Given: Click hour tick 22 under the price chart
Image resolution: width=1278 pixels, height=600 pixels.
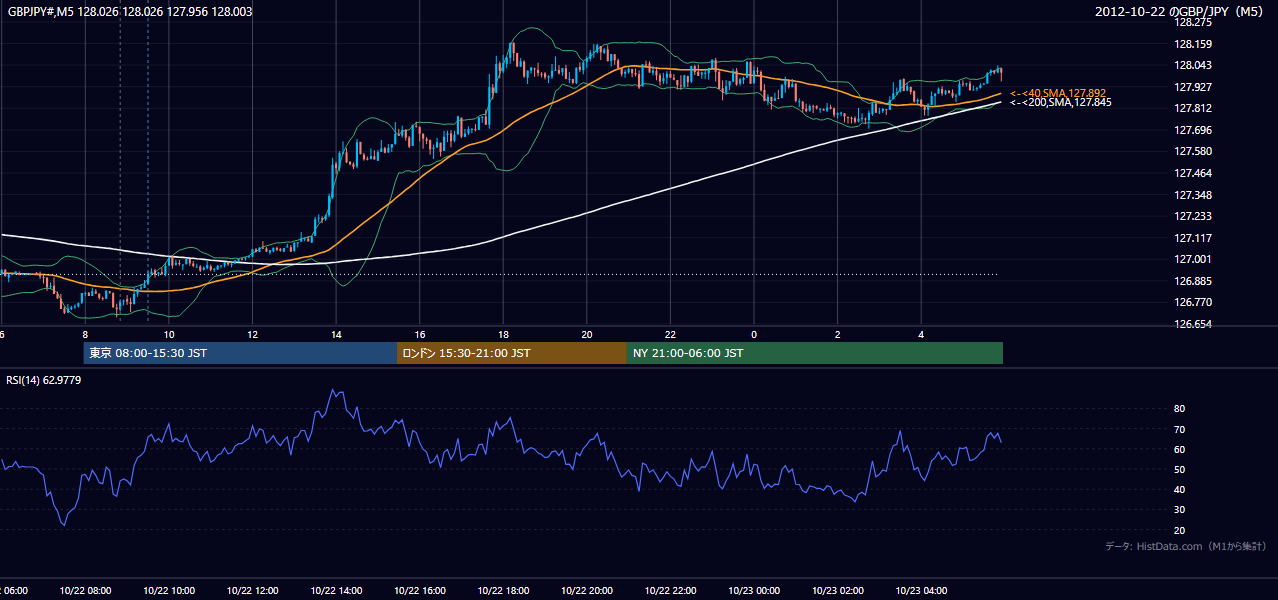Looking at the screenshot, I should point(670,334).
